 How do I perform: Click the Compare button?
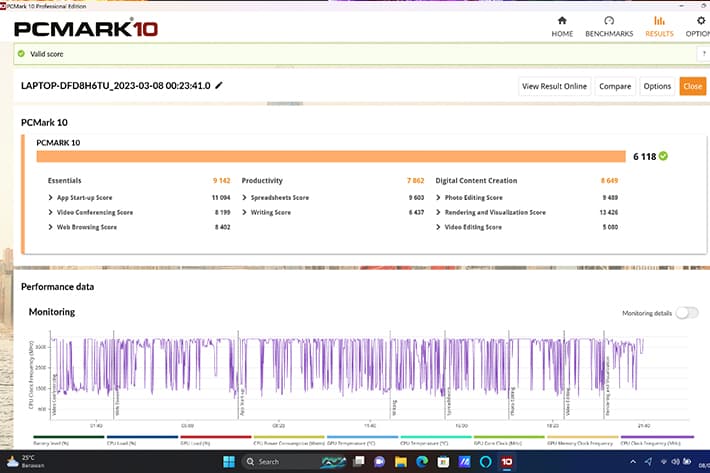615,86
